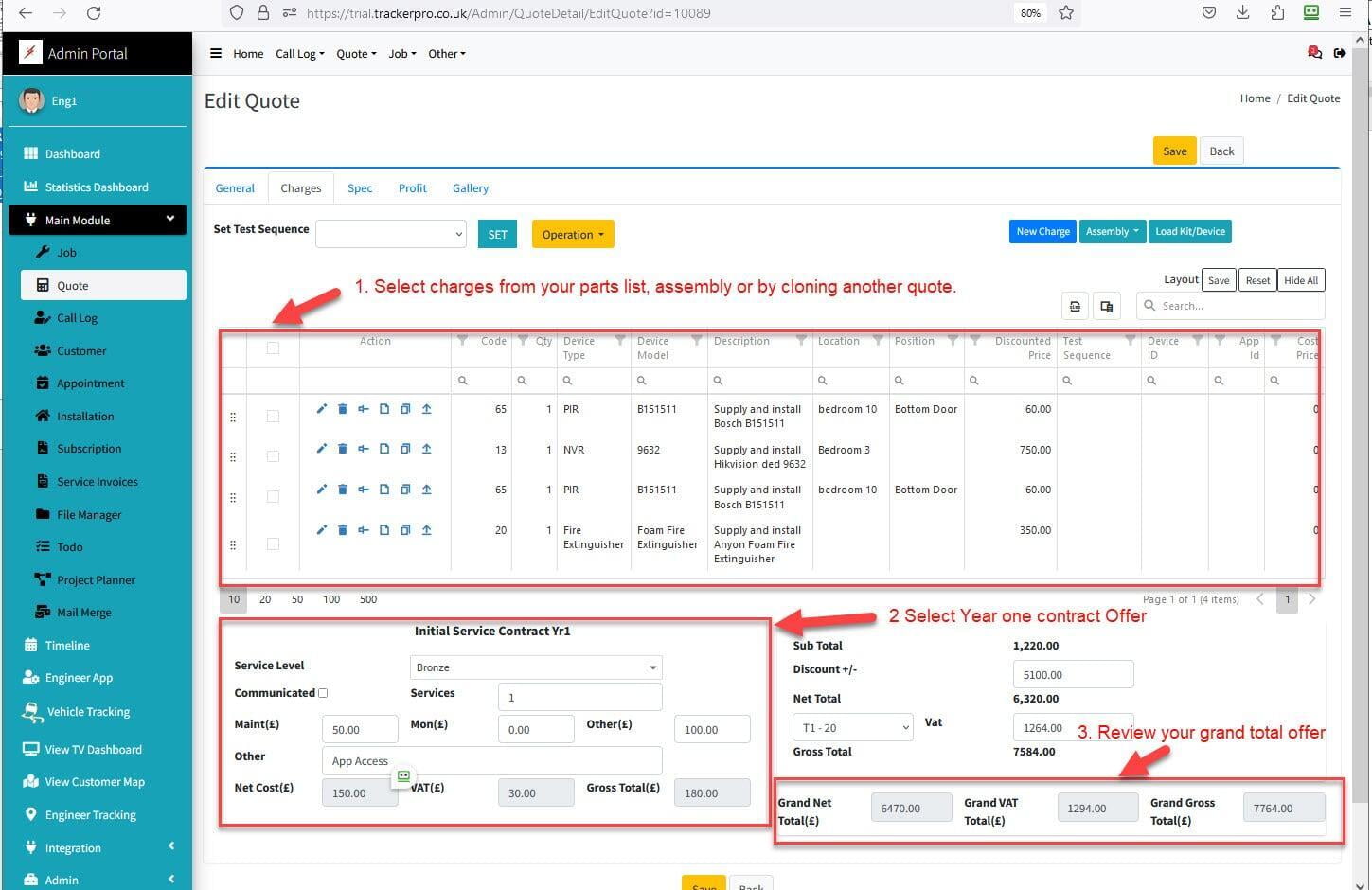Expand the Operation dropdown button
This screenshot has width=1372, height=890.
572,235
